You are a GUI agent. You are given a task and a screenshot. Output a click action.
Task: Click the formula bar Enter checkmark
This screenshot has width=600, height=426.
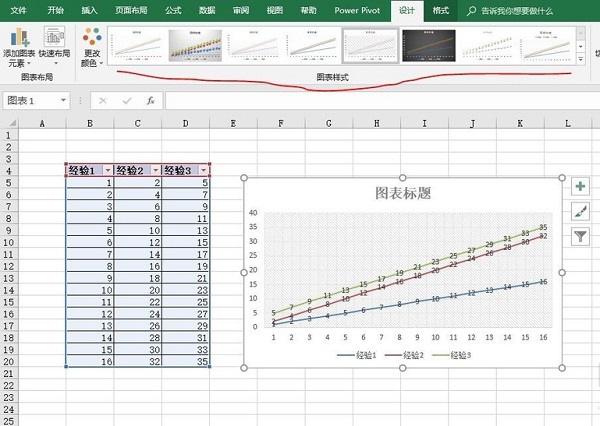[x=127, y=101]
